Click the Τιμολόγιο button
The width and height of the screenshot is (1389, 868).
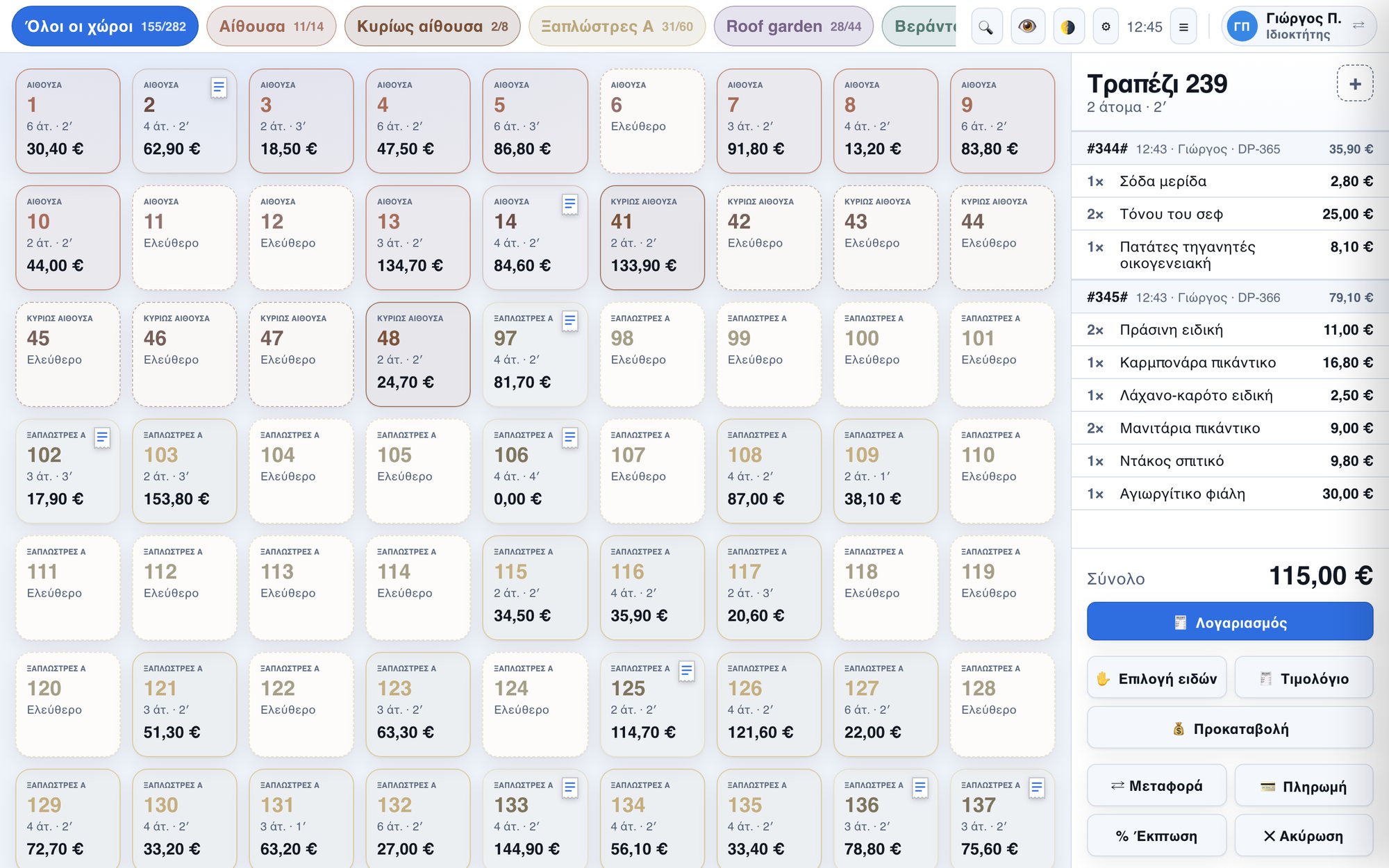[x=1304, y=678]
